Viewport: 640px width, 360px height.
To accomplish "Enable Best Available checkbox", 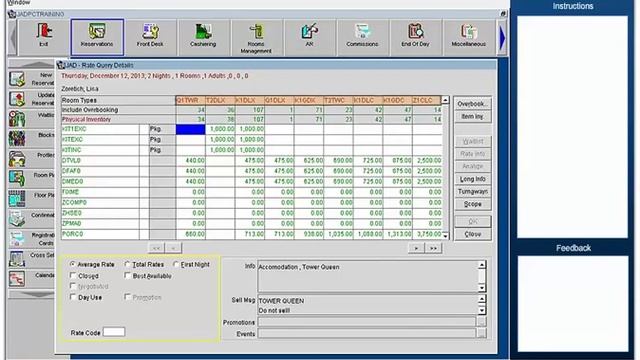I will point(127,276).
